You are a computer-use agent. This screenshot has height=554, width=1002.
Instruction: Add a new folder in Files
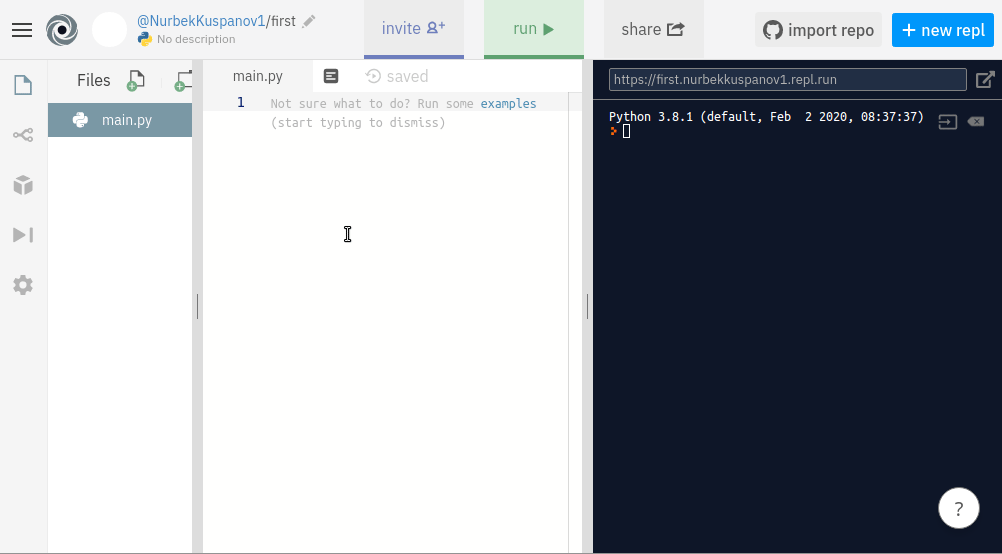(x=183, y=81)
